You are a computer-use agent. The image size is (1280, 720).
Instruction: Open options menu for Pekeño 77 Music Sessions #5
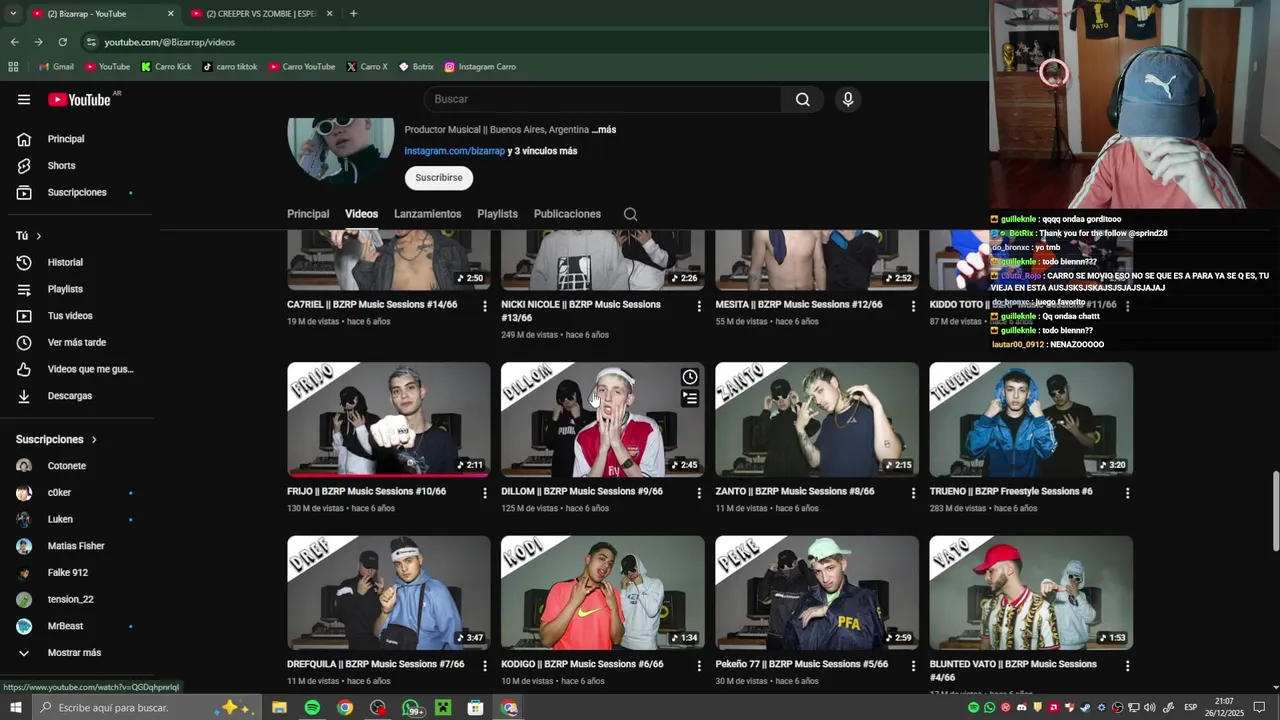[913, 666]
